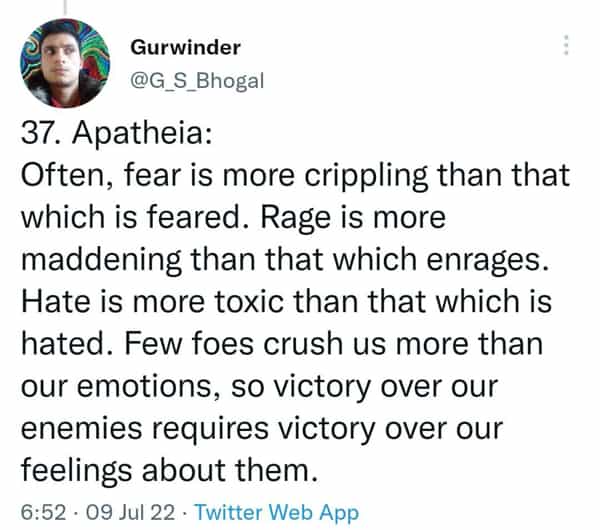The height and width of the screenshot is (530, 600).
Task: Open the three-dot more options menu
Action: coord(566,46)
